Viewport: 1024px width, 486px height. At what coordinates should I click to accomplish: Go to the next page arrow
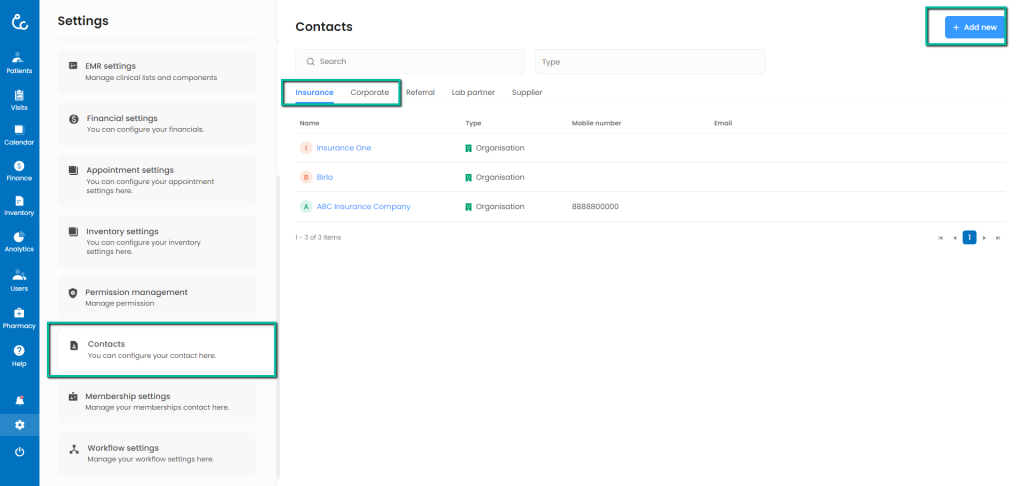click(984, 238)
